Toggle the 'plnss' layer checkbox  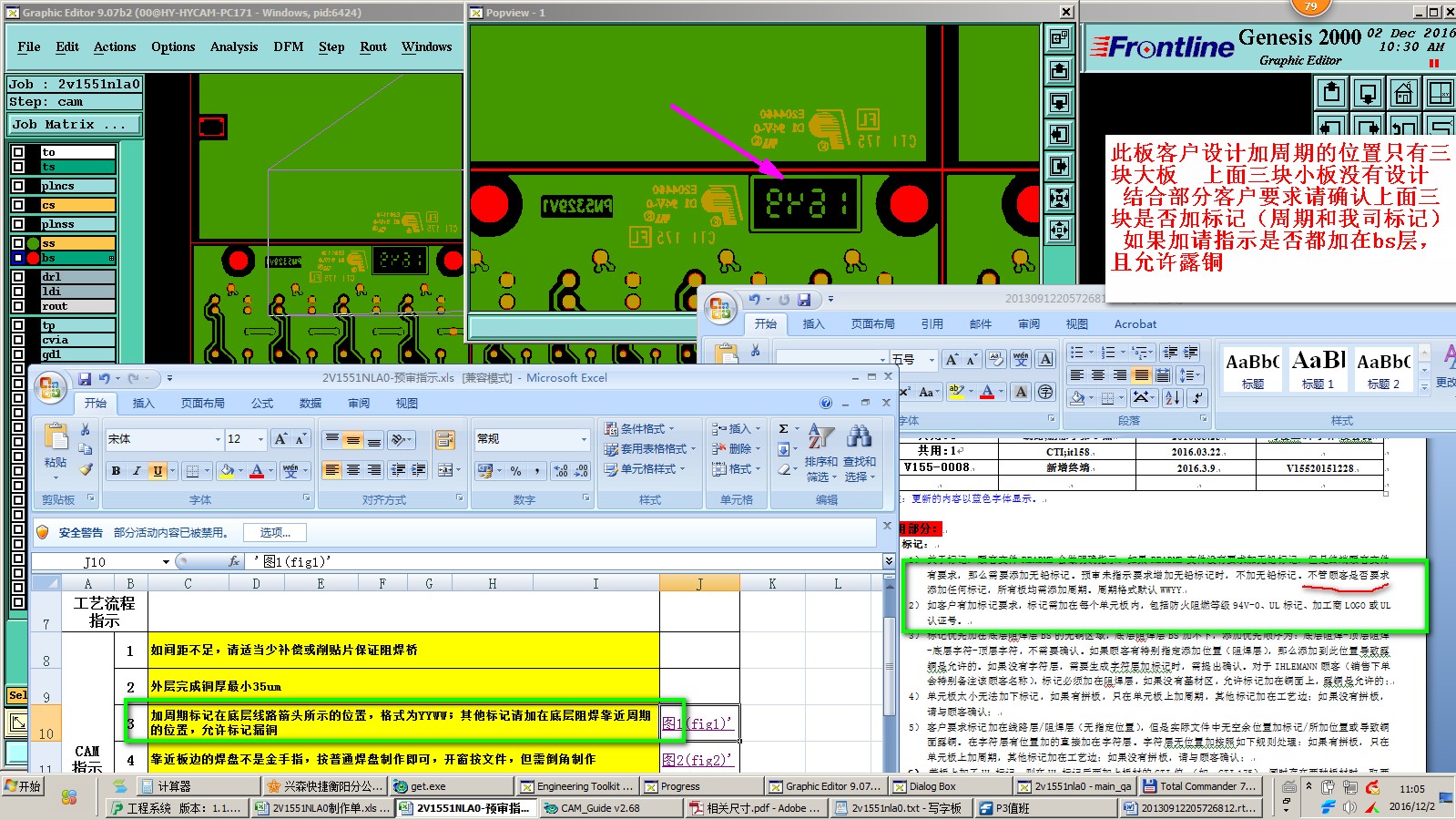pos(18,224)
